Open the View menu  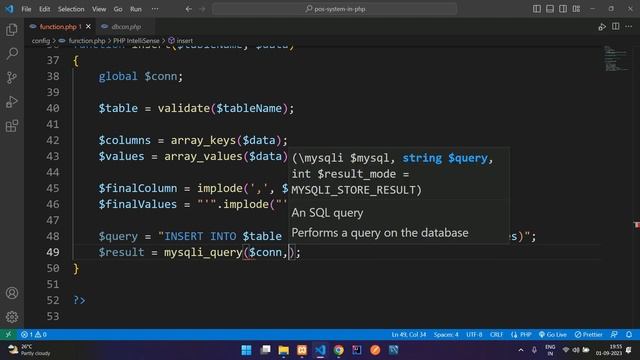[x=99, y=9]
